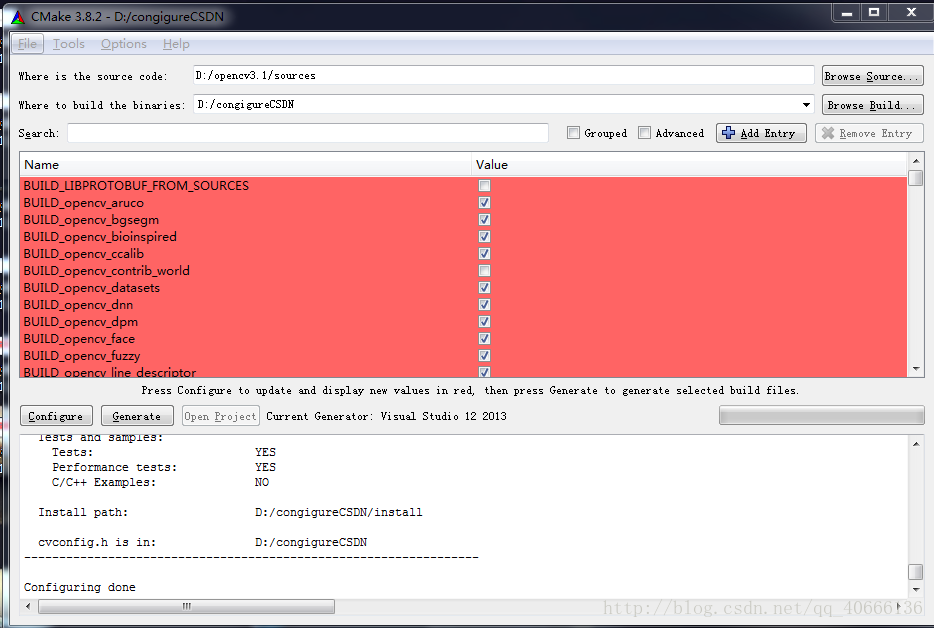Open the Help menu
Screen dimensions: 934x628
176,44
